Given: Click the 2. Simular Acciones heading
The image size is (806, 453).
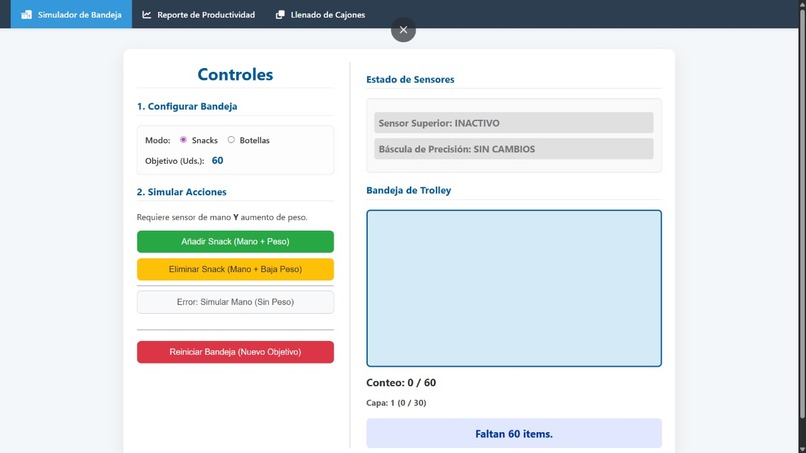Looking at the screenshot, I should click(x=181, y=192).
